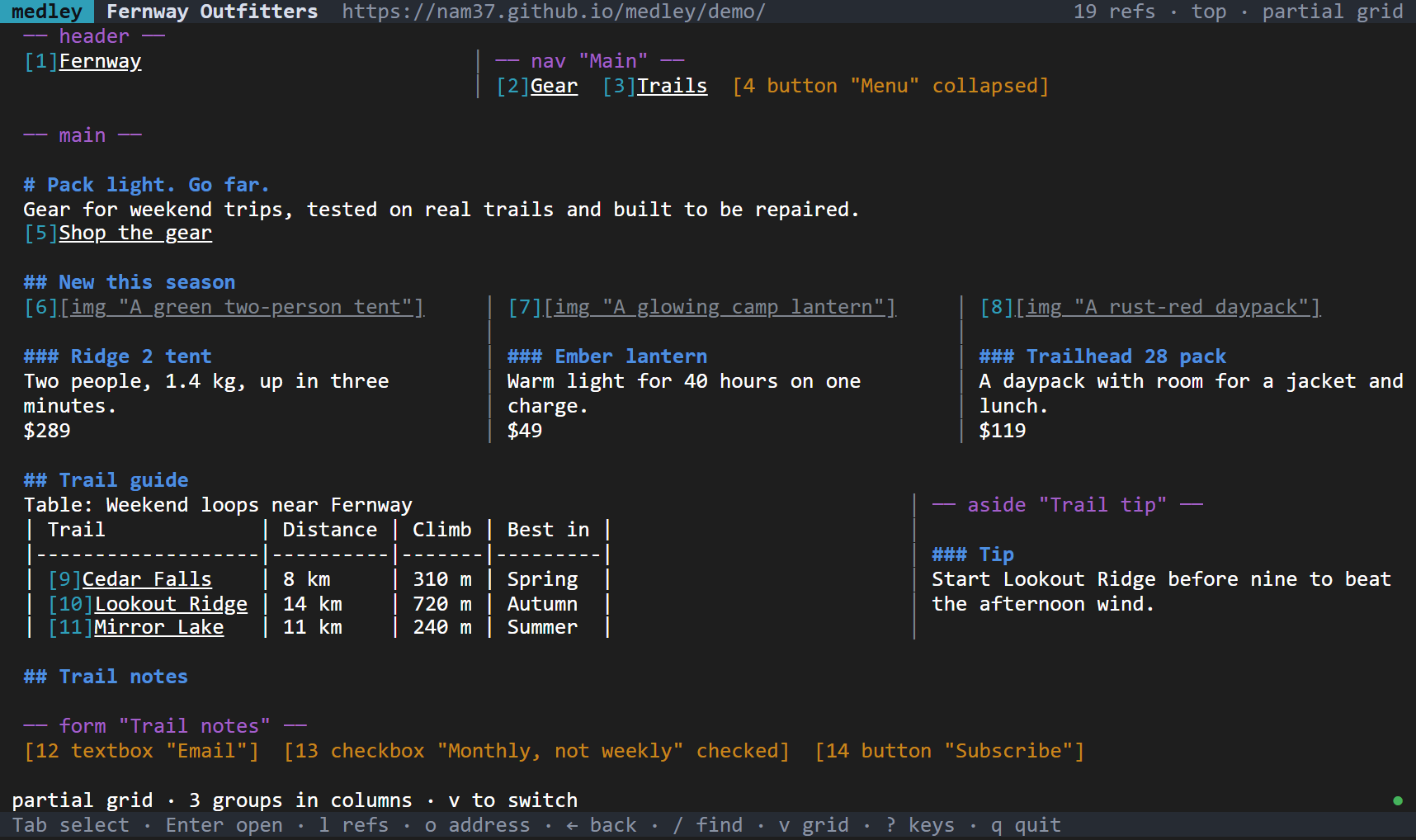Image resolution: width=1416 pixels, height=840 pixels.
Task: Click the 'Climb' table column header
Action: pyautogui.click(x=442, y=530)
